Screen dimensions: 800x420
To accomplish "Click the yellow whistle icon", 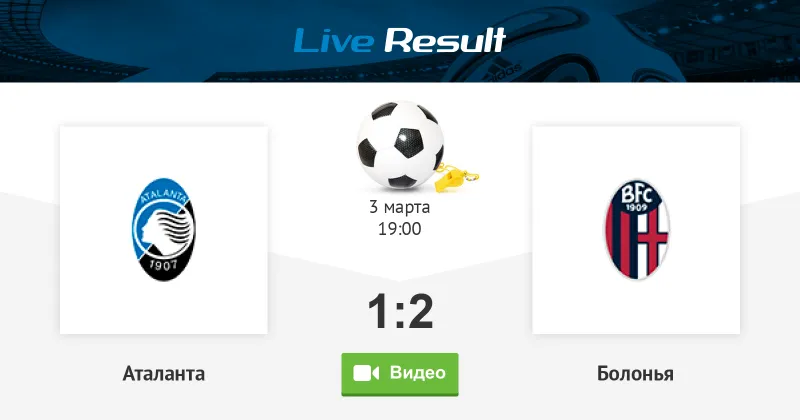I will click(x=457, y=178).
